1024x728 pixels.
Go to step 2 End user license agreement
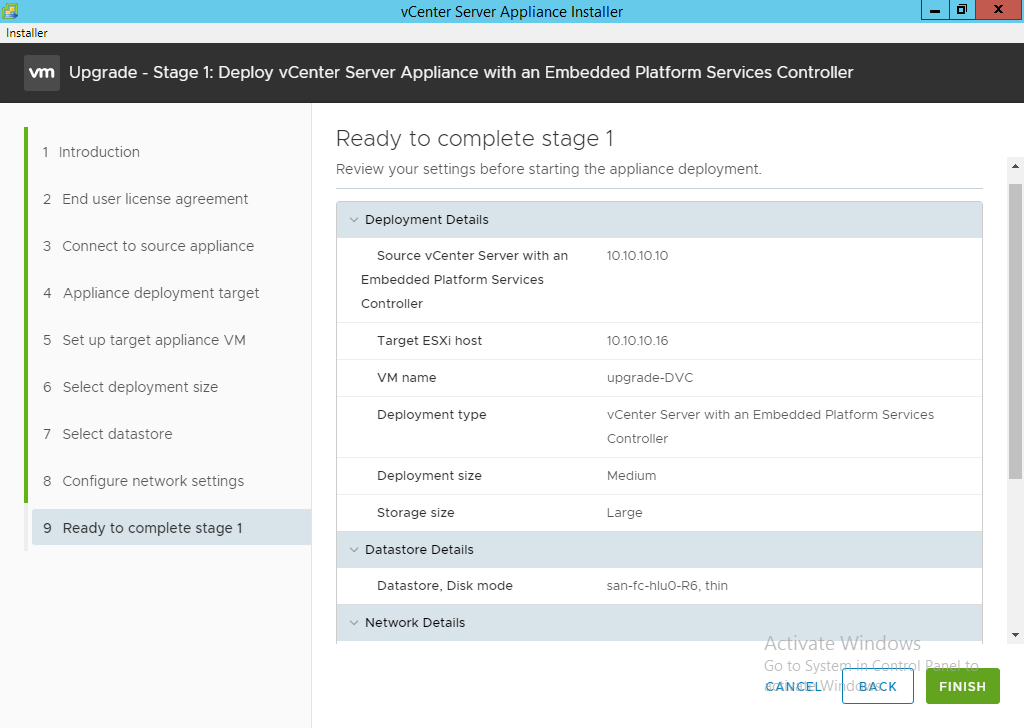coord(146,199)
